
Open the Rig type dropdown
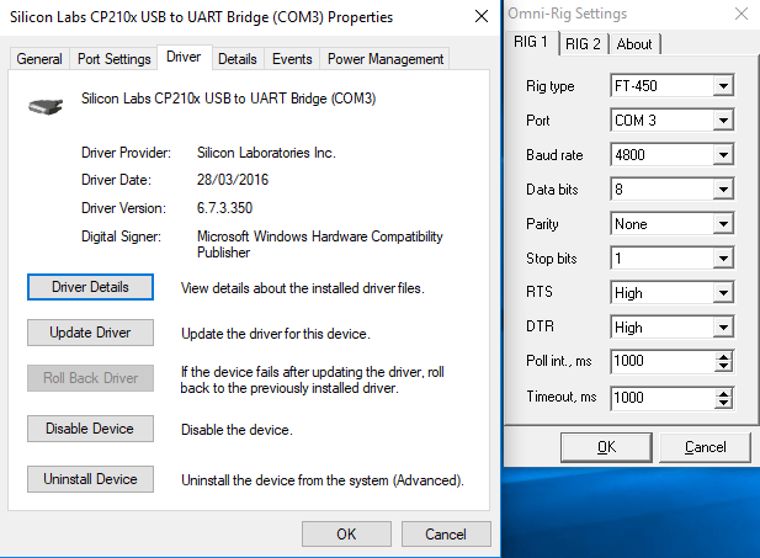(x=723, y=86)
